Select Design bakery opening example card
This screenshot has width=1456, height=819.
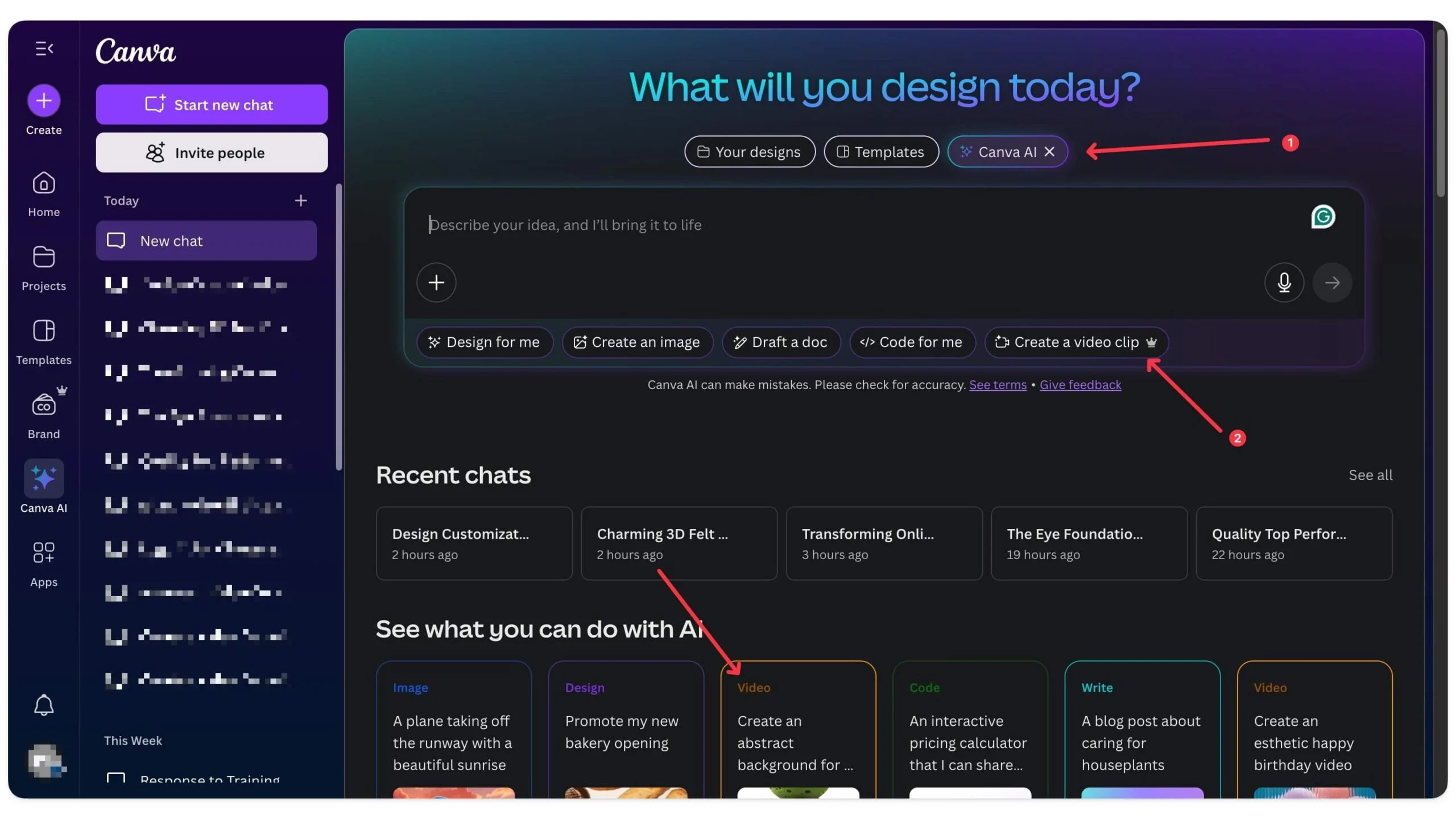(626, 730)
